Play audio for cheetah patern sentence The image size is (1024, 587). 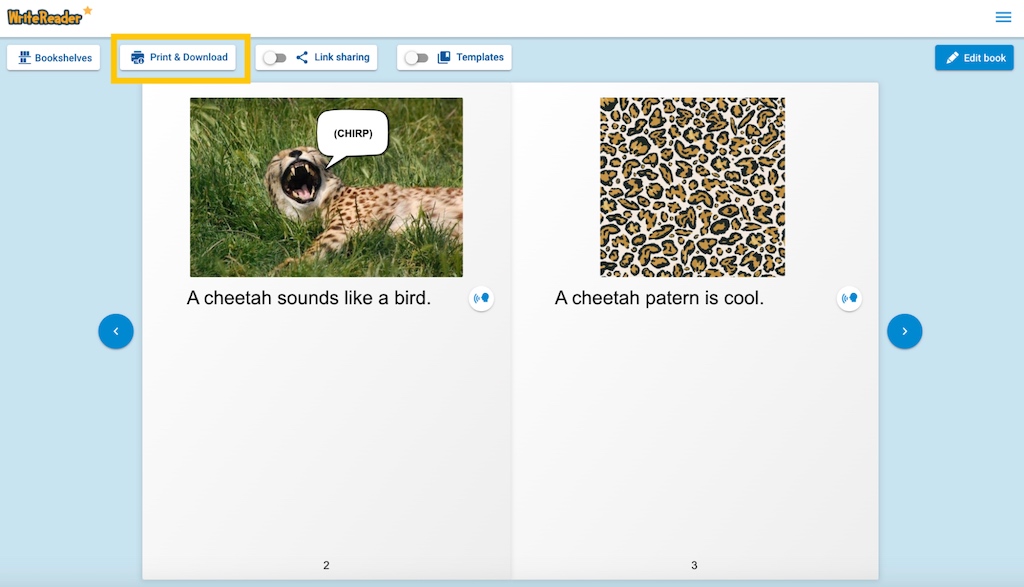click(x=849, y=298)
